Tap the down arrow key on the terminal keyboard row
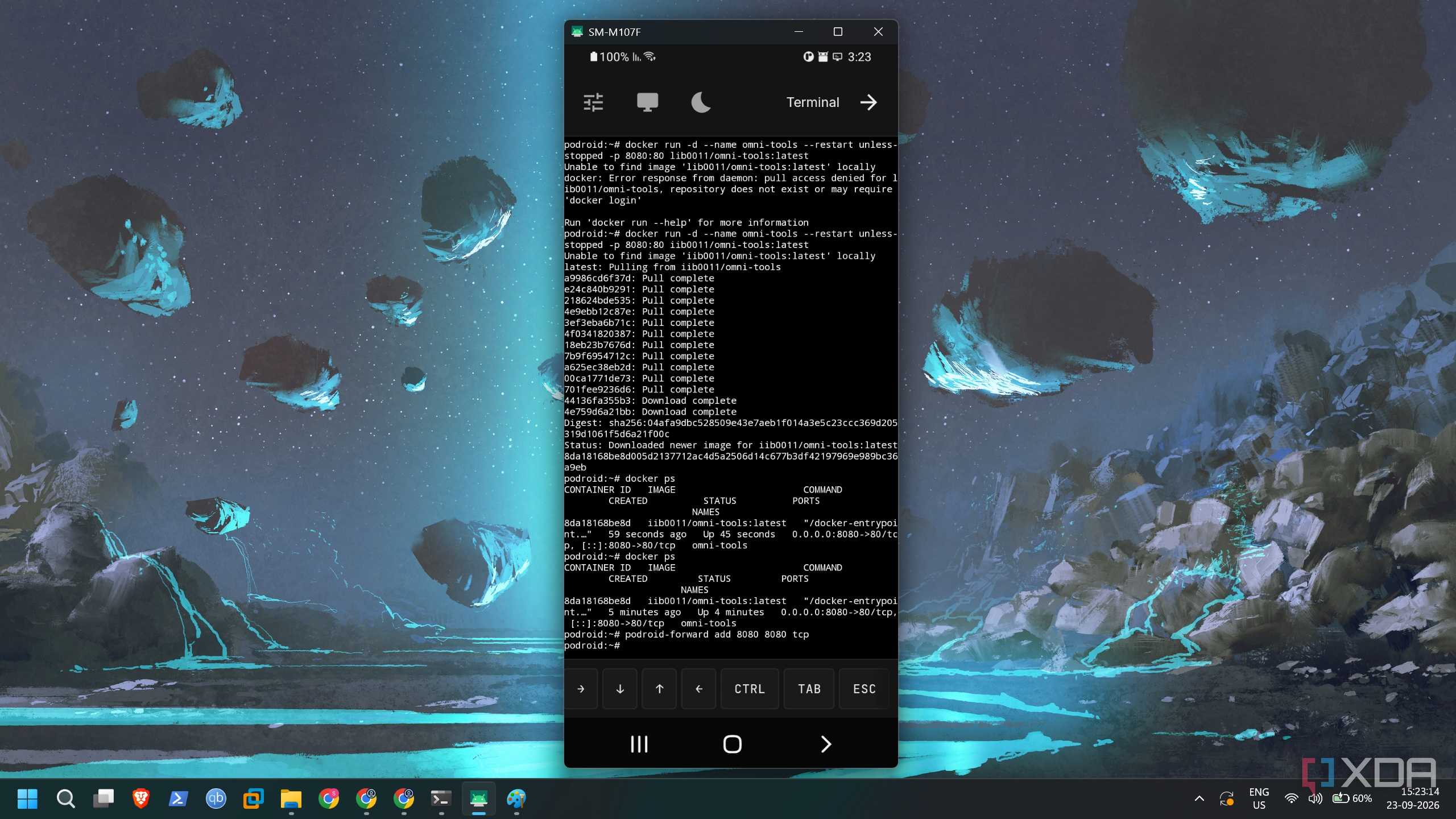Image resolution: width=1456 pixels, height=819 pixels. [620, 689]
